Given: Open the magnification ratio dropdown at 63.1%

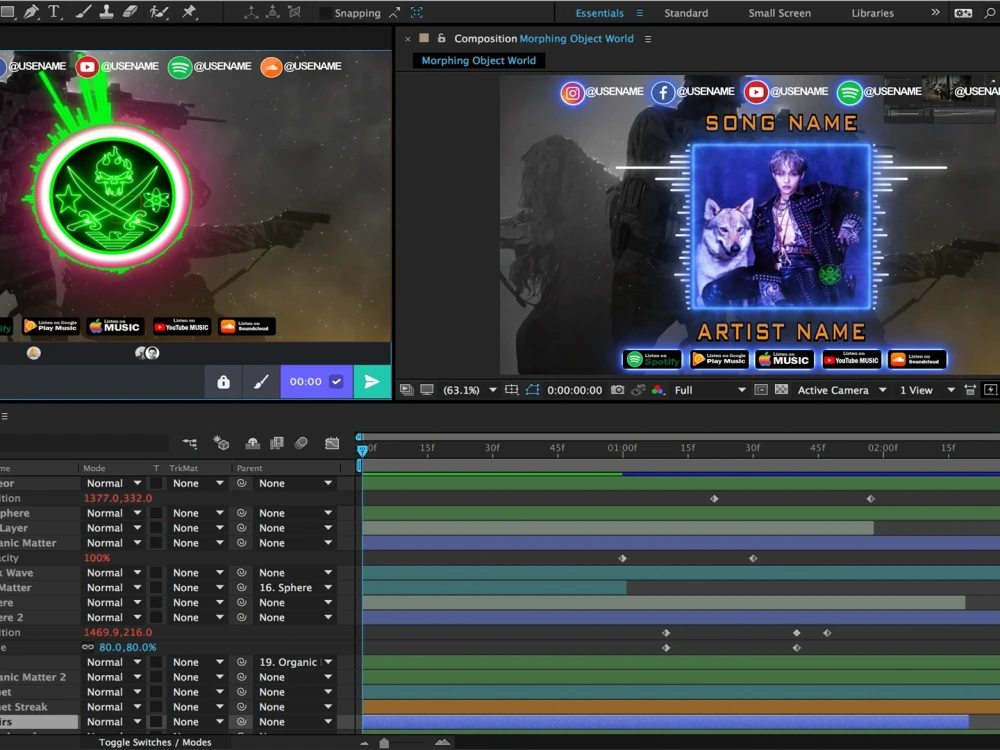Looking at the screenshot, I should (469, 390).
